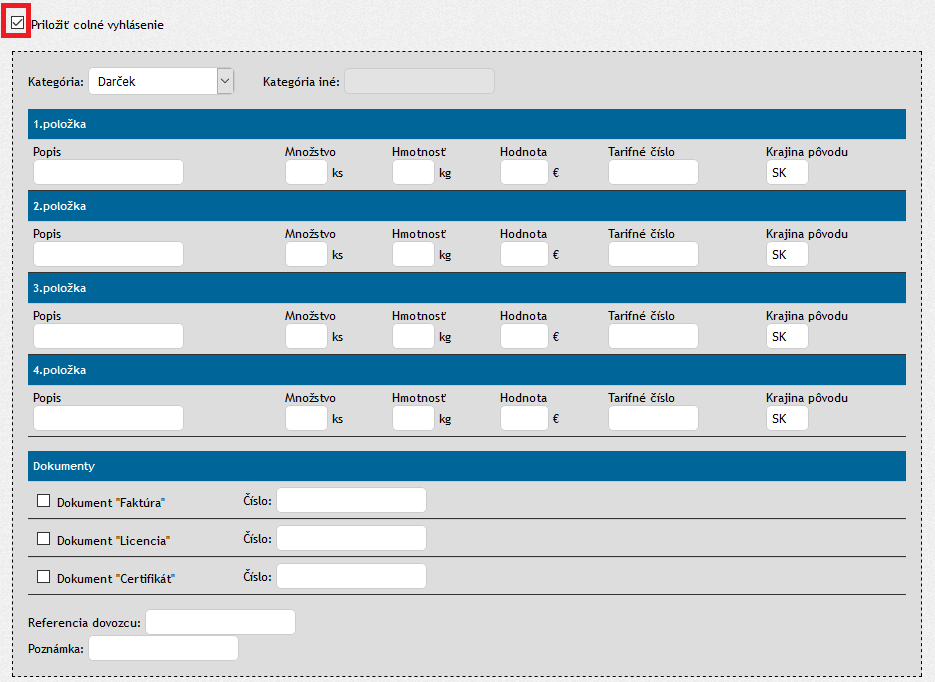Image resolution: width=935 pixels, height=682 pixels.
Task: Click the Referencia dovozcu input field
Action: coord(220,622)
